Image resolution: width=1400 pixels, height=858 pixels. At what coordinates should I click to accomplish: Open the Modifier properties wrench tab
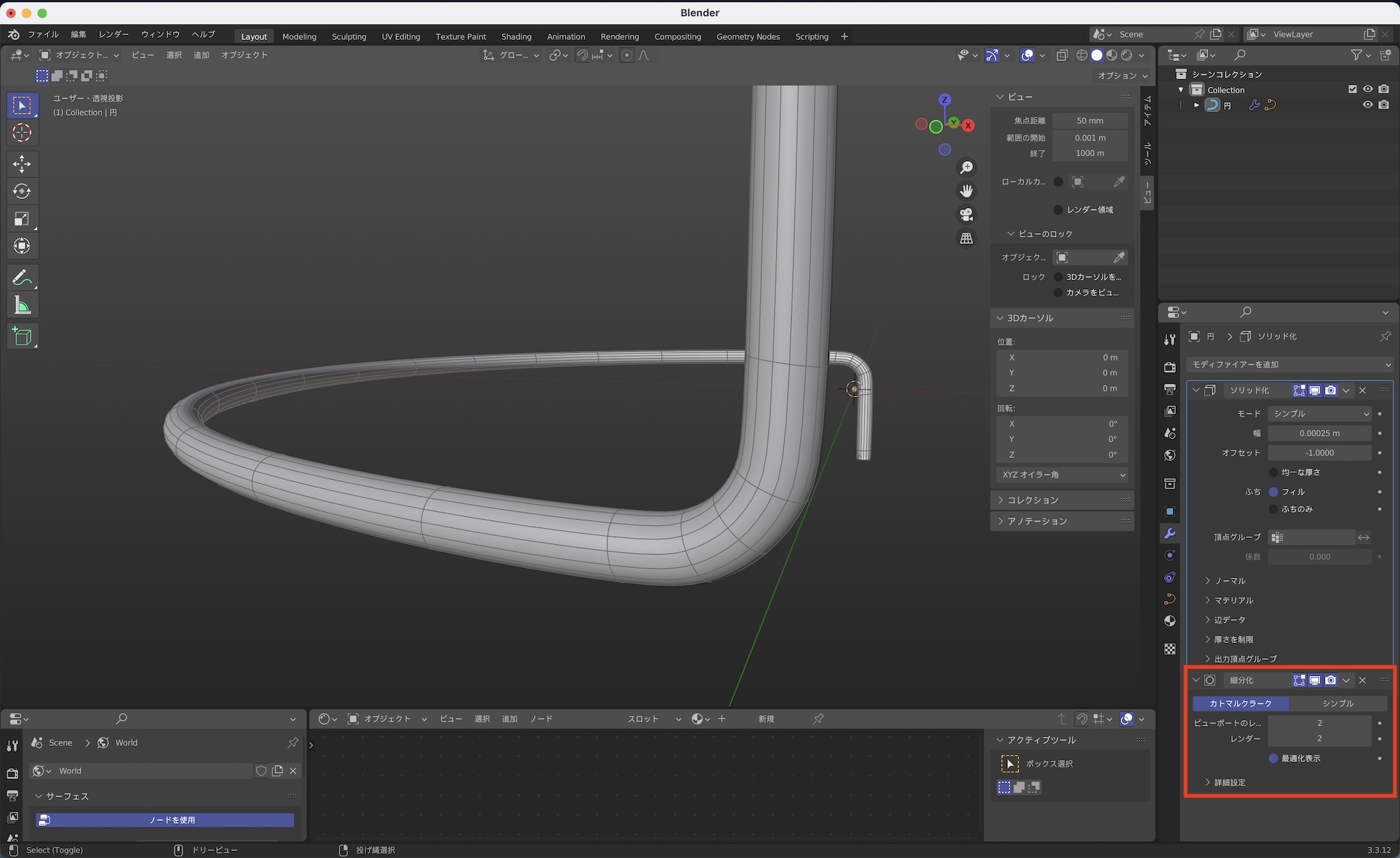(1170, 534)
